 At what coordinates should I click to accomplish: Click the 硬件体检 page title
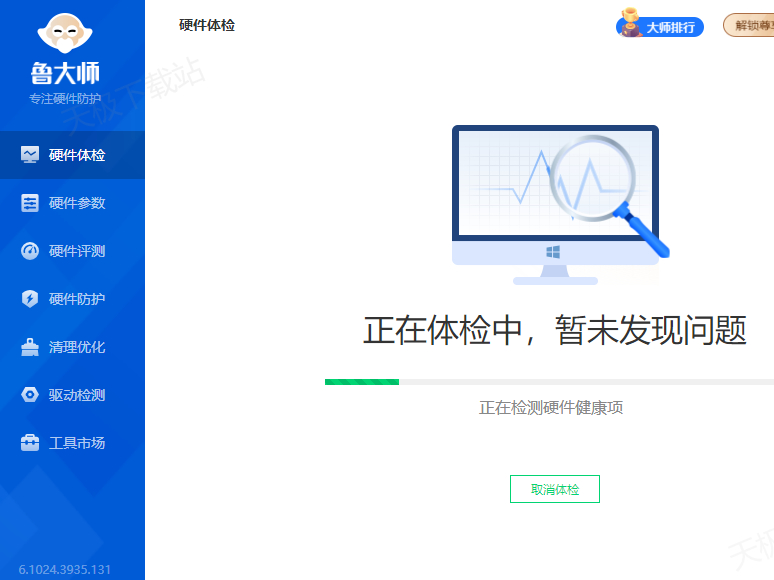tap(207, 25)
